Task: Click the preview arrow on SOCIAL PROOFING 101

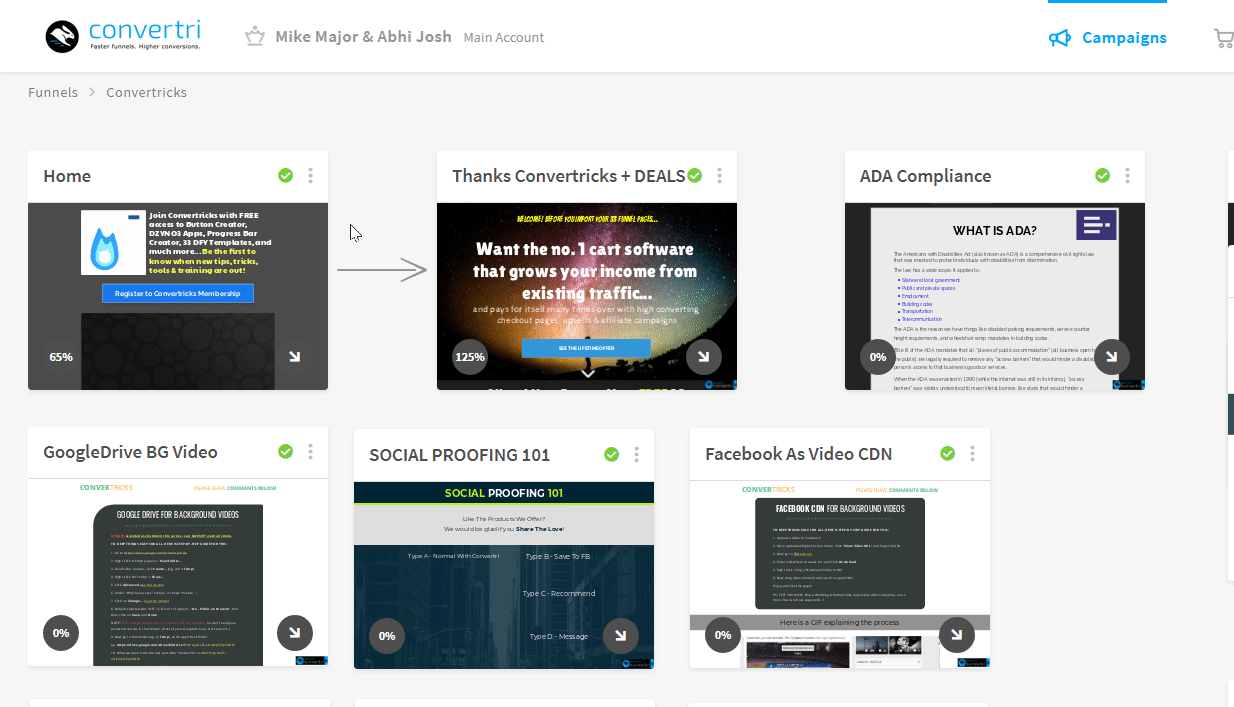Action: click(620, 635)
